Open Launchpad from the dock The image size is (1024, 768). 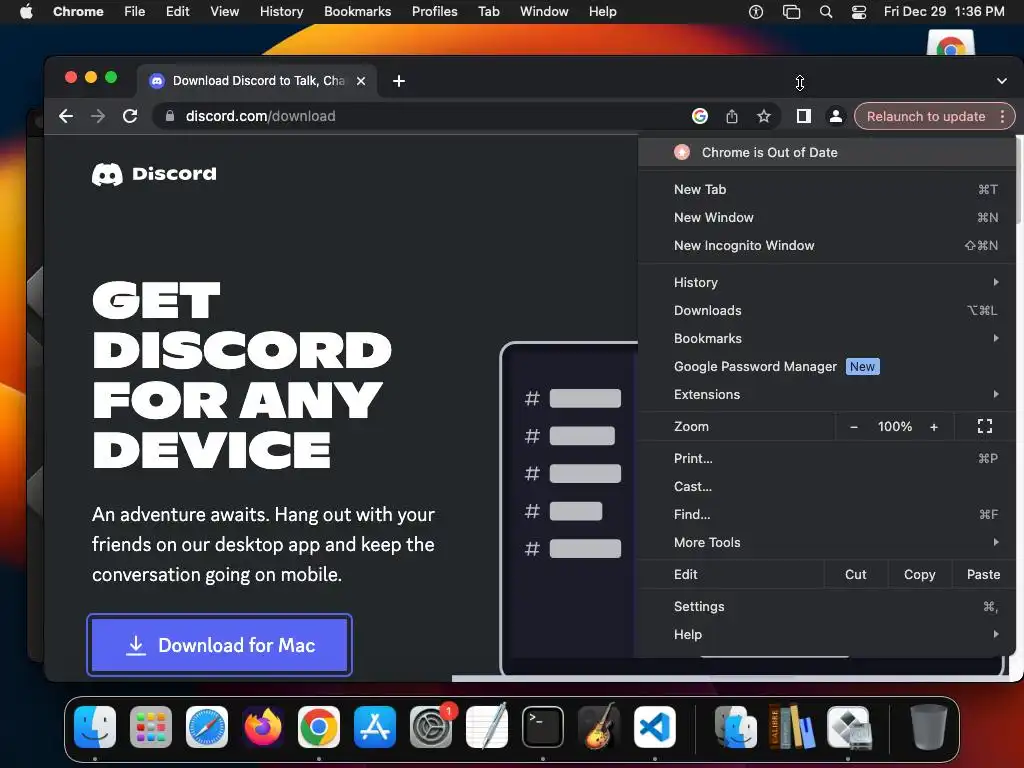point(151,727)
